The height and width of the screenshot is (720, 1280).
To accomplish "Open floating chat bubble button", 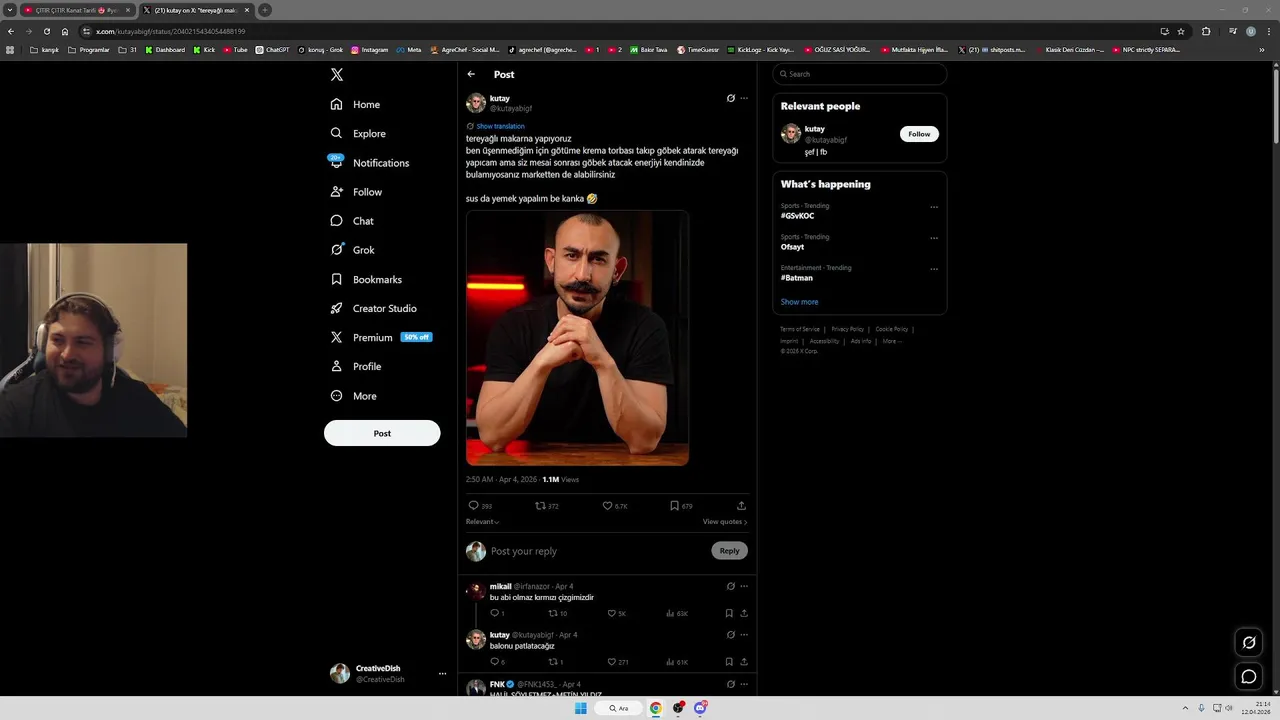I will [x=1249, y=677].
